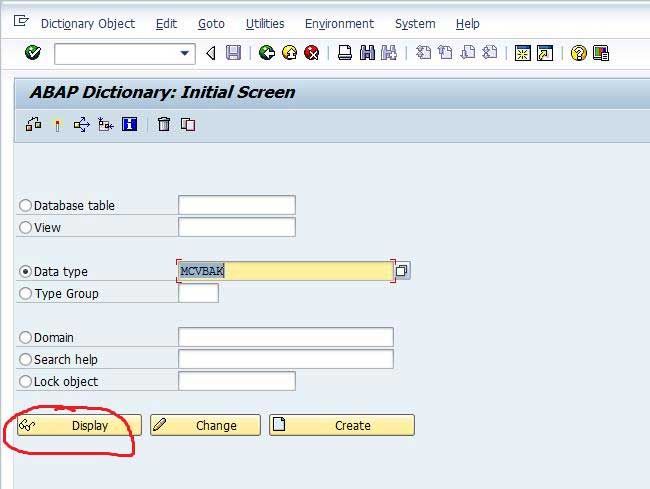Screen dimensions: 650x489
Task: Click the Activate matchstick icon
Action: 58,125
